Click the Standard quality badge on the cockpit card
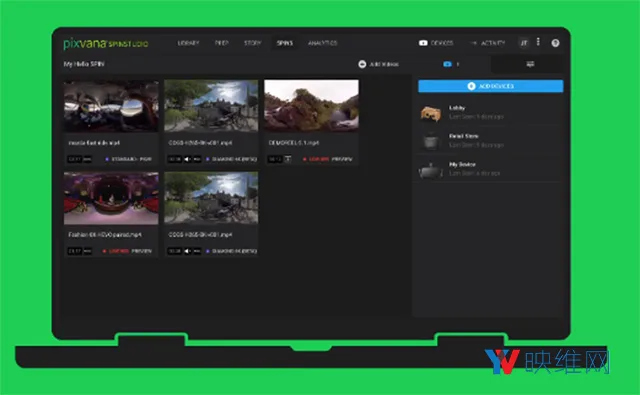Screen dimensions: 640x395 pyautogui.click(x=129, y=159)
